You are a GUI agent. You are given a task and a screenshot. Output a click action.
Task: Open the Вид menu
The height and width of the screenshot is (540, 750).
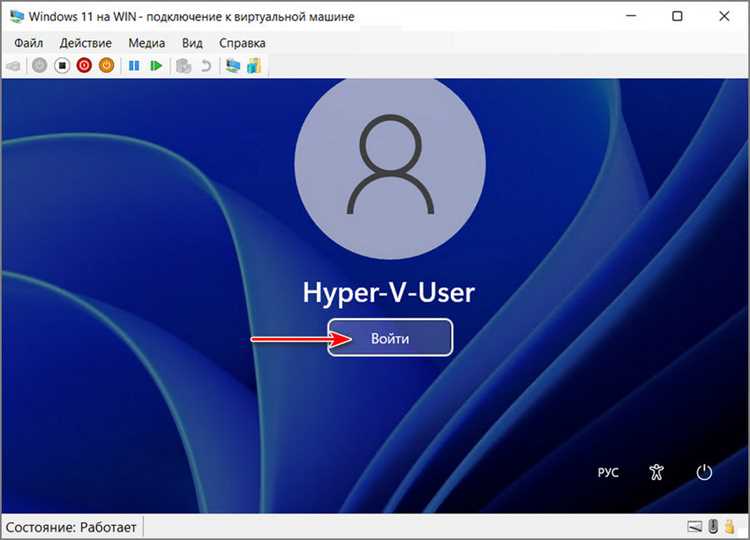click(x=192, y=43)
